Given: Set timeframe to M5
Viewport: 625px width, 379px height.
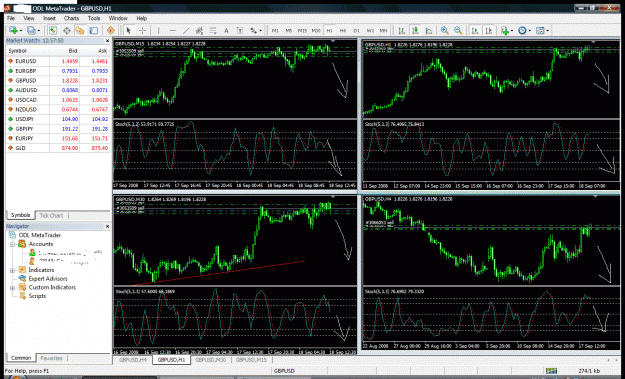Looking at the screenshot, I should tap(289, 30).
